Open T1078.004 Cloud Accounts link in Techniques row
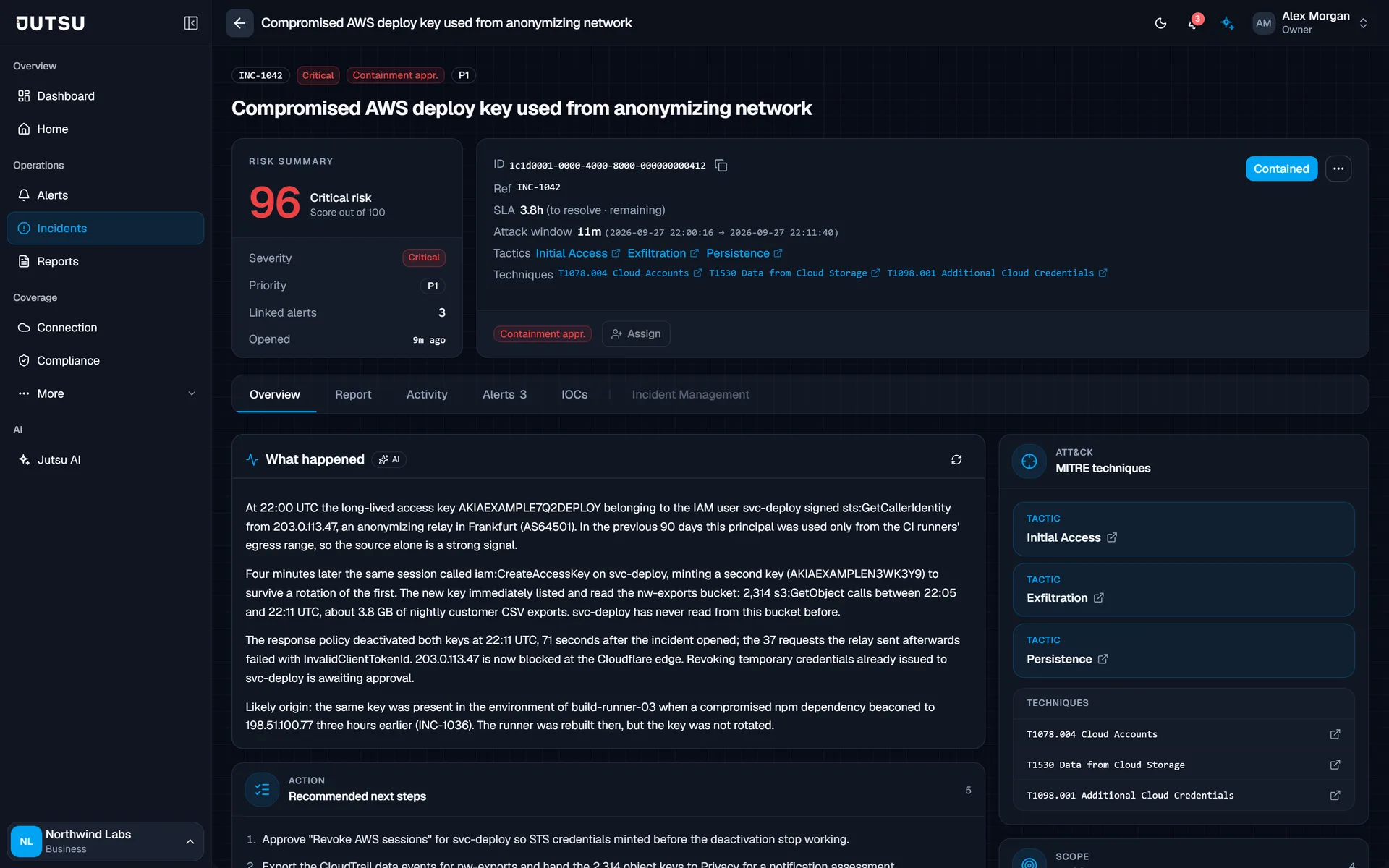The width and height of the screenshot is (1389, 868). (x=629, y=273)
